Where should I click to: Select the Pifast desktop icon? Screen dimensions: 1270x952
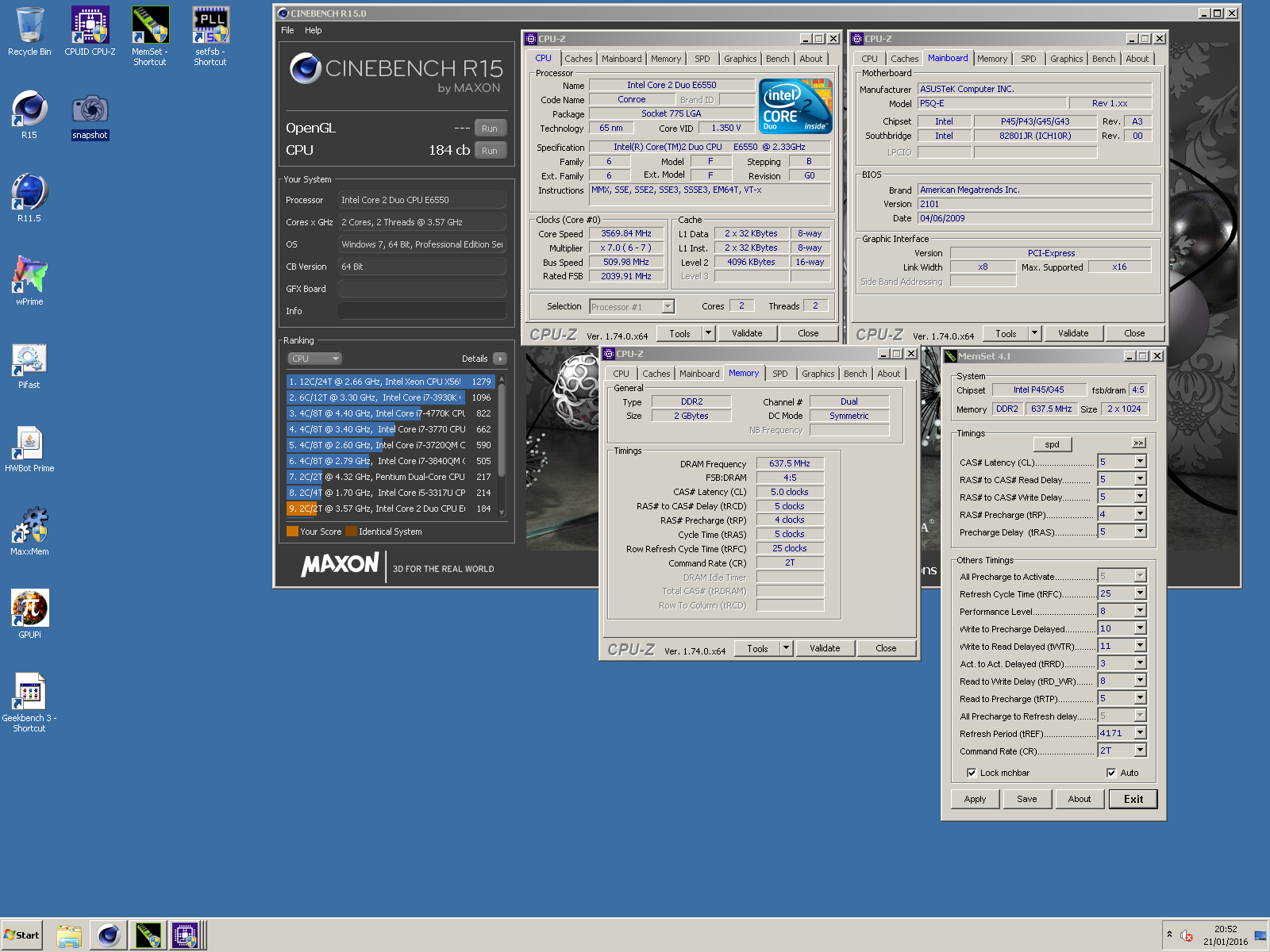29,365
